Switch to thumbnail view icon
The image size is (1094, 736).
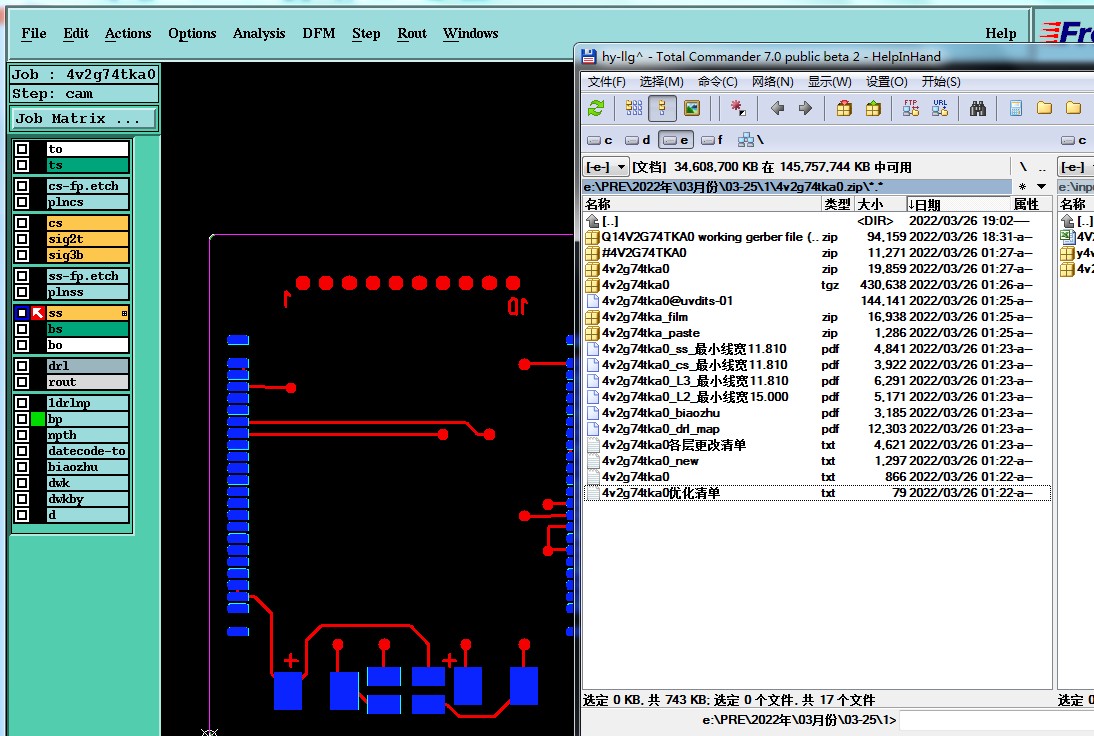coord(691,108)
